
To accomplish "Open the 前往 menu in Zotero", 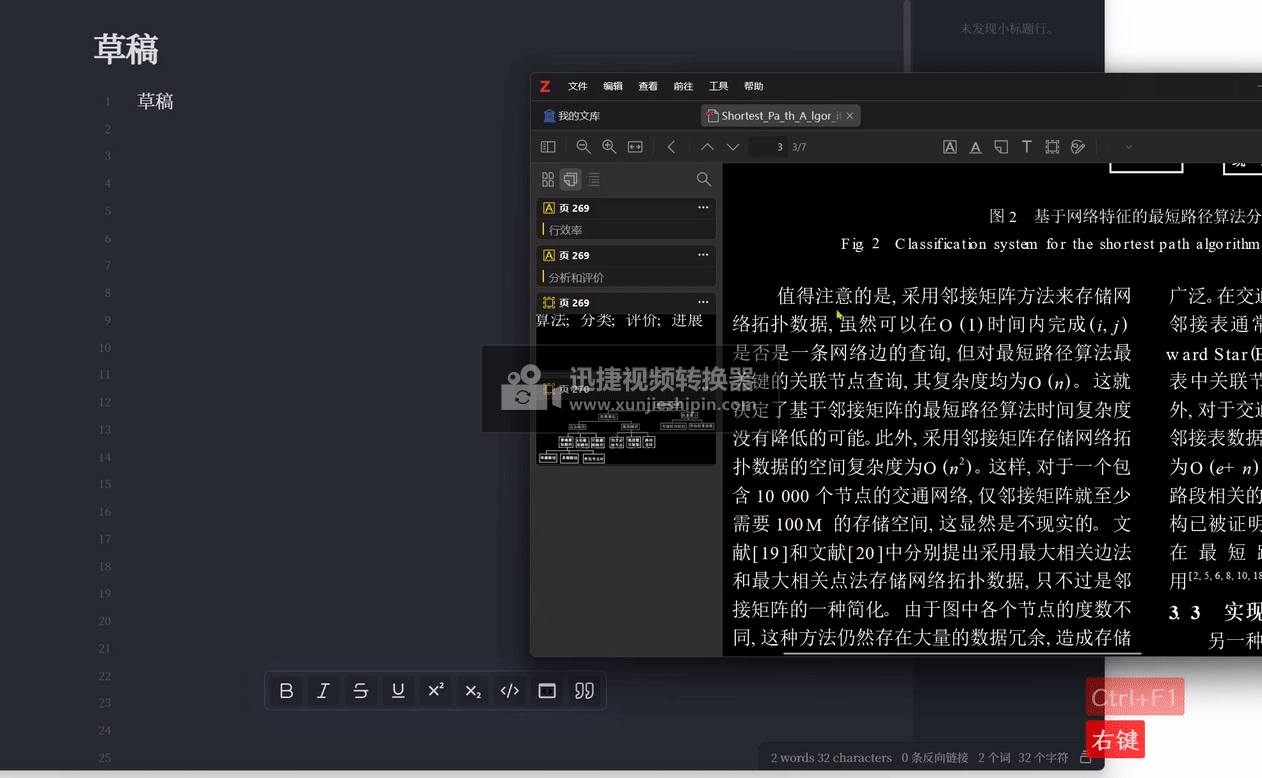I will tap(683, 86).
